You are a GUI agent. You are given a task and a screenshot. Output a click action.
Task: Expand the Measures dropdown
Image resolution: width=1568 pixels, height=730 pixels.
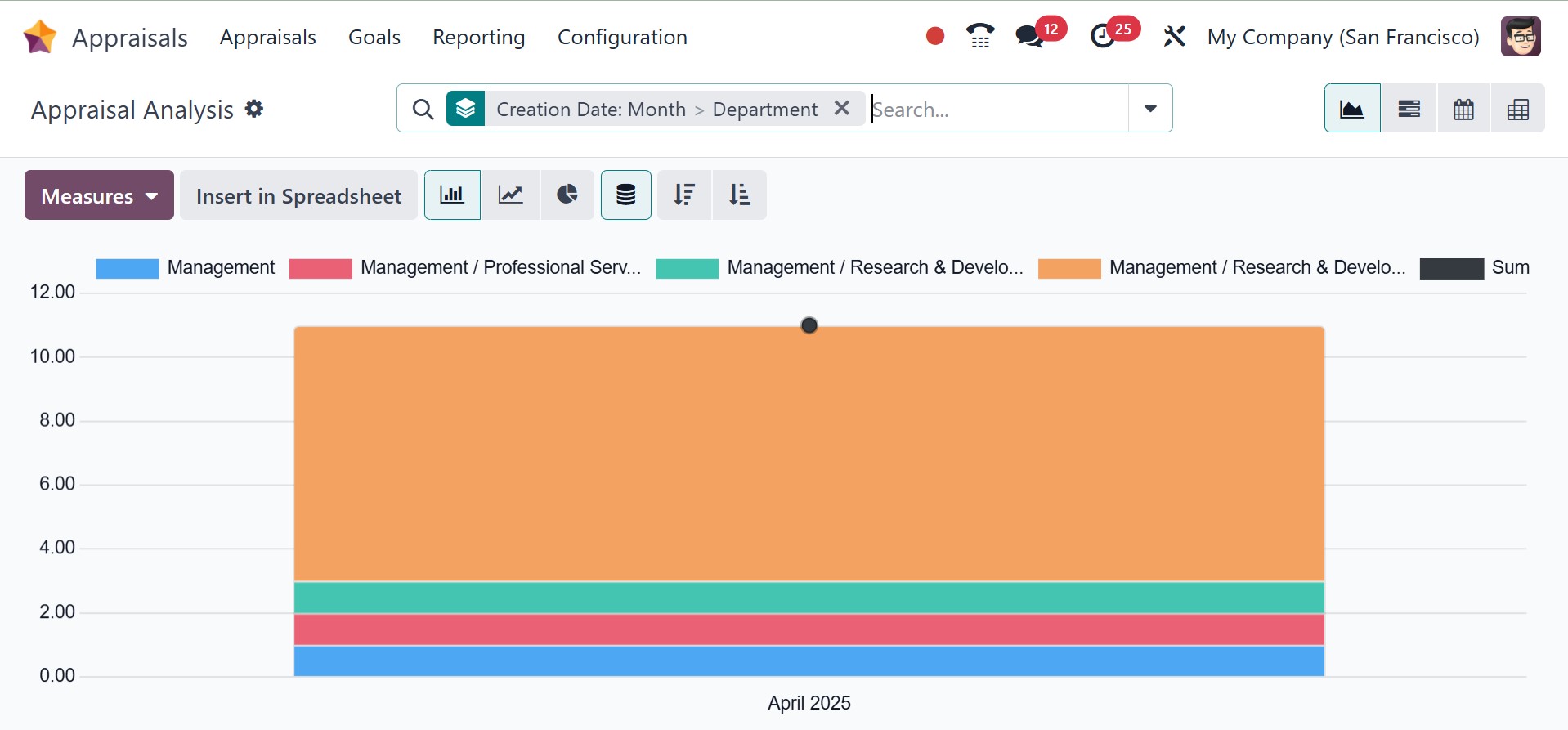pyautogui.click(x=99, y=196)
